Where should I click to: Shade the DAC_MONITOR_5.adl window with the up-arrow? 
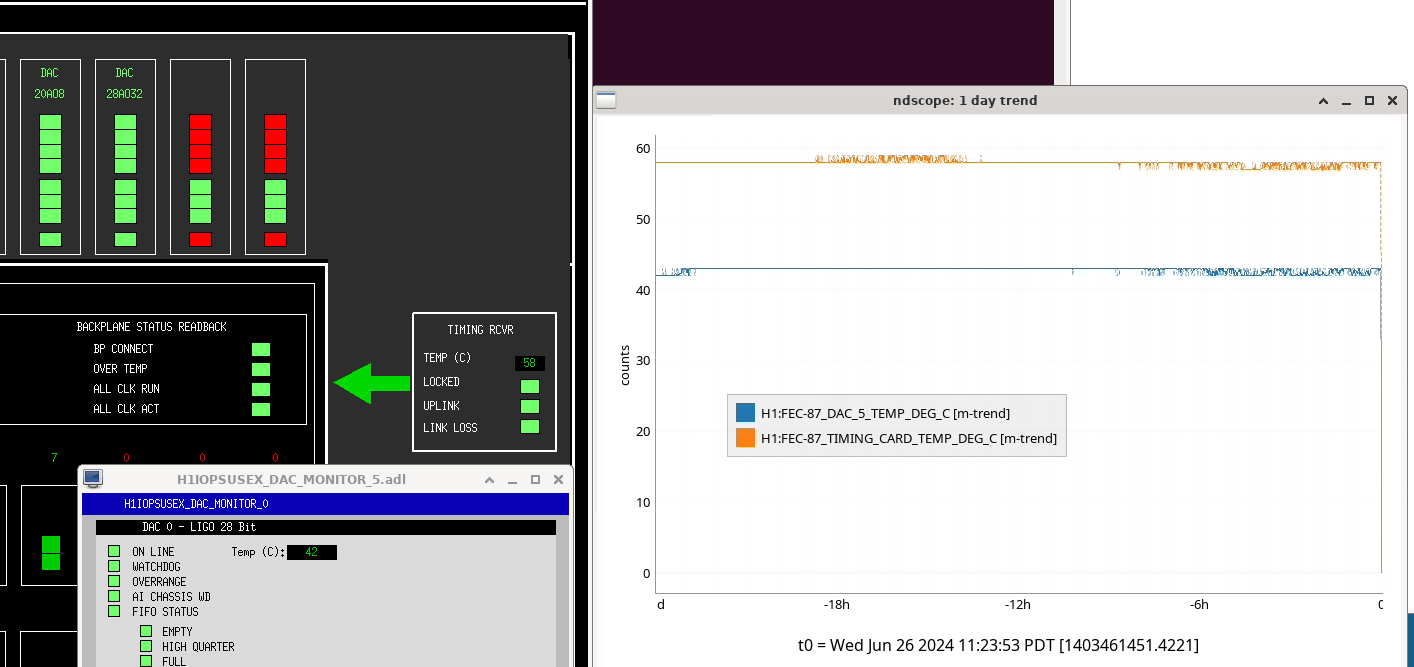[x=490, y=480]
